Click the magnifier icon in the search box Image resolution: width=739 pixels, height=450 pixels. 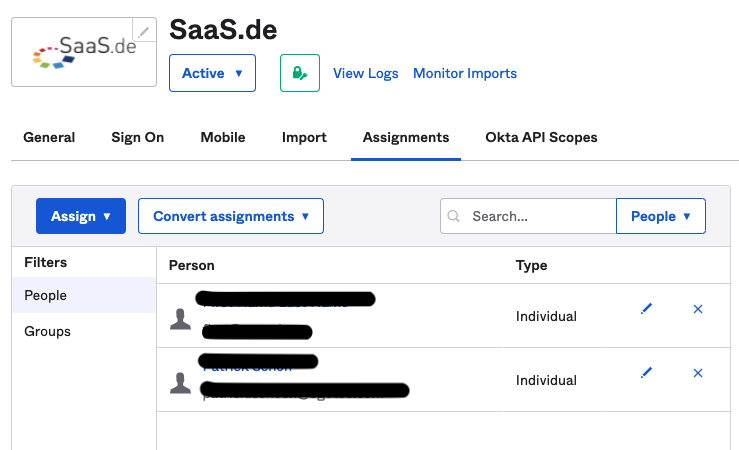tap(453, 216)
